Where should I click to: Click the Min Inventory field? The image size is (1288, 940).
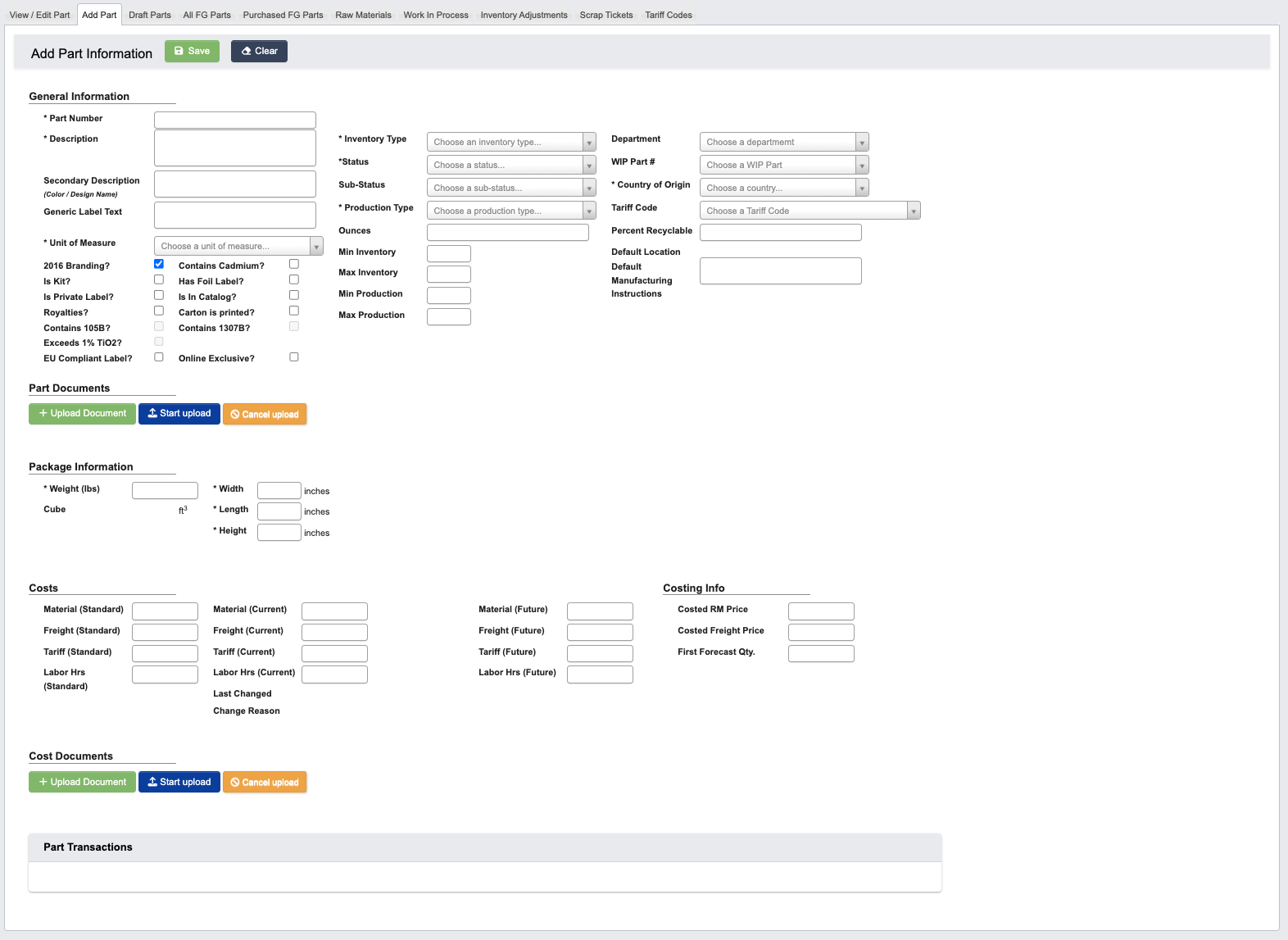pos(449,253)
